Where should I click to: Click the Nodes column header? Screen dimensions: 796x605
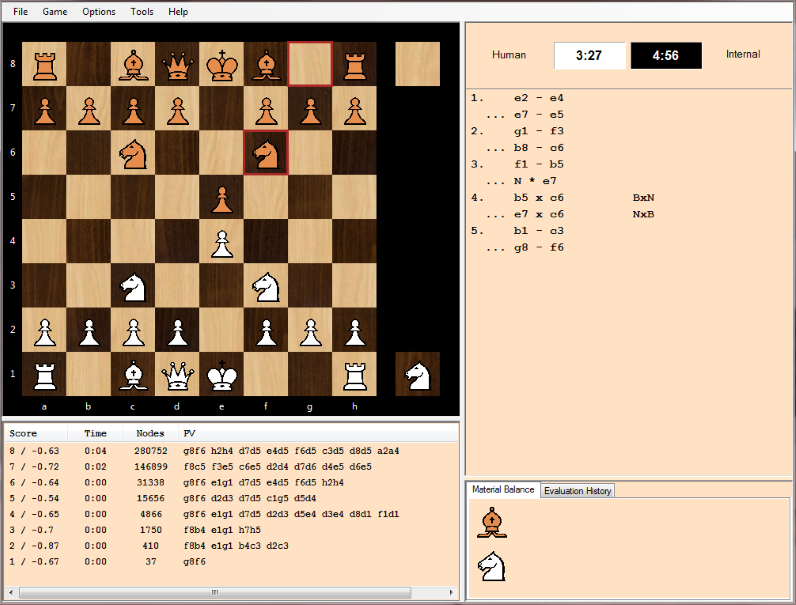150,433
